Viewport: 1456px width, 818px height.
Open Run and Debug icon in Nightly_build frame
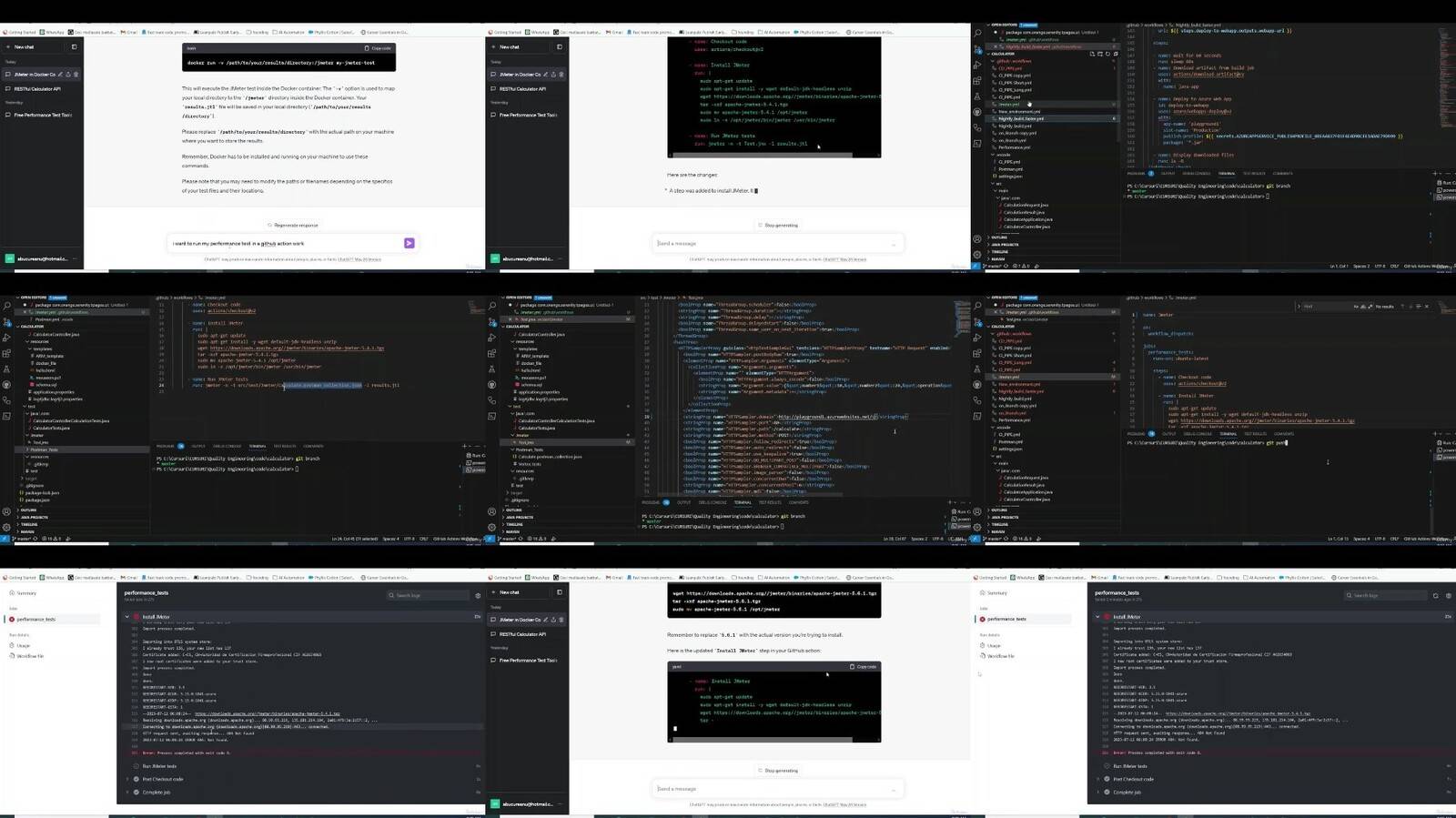click(977, 65)
